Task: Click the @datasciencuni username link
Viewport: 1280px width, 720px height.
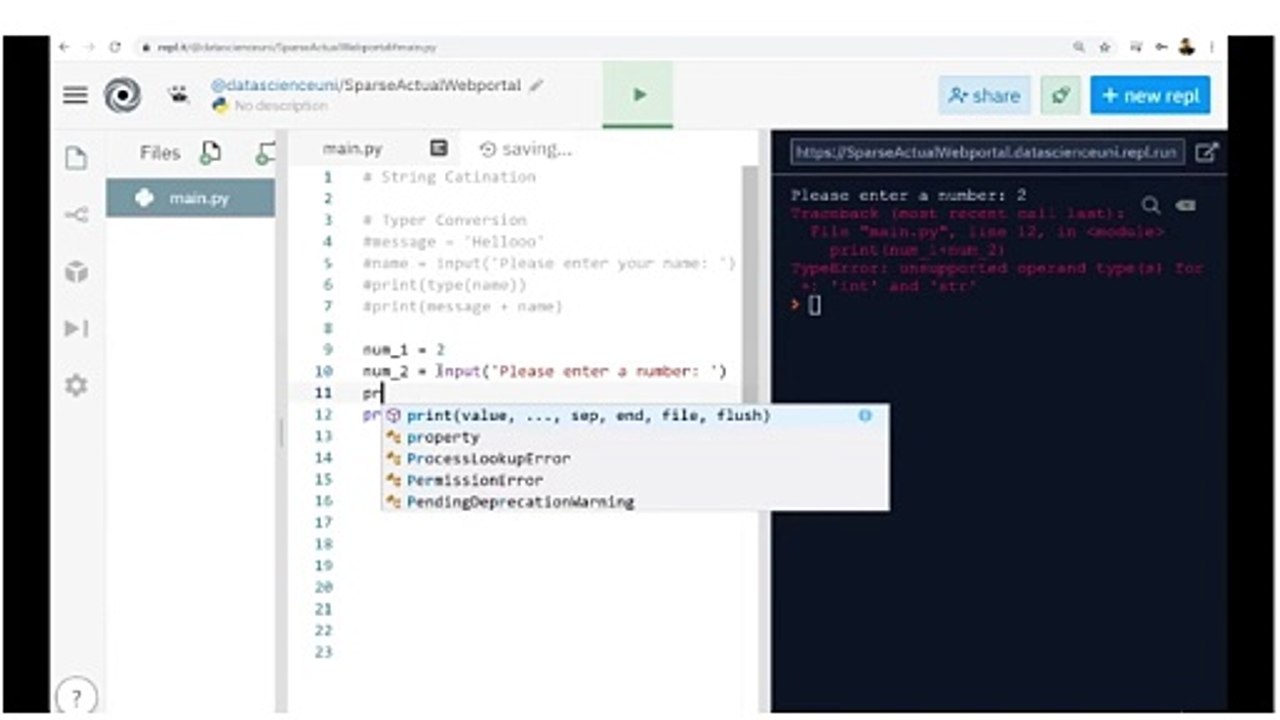Action: point(273,86)
